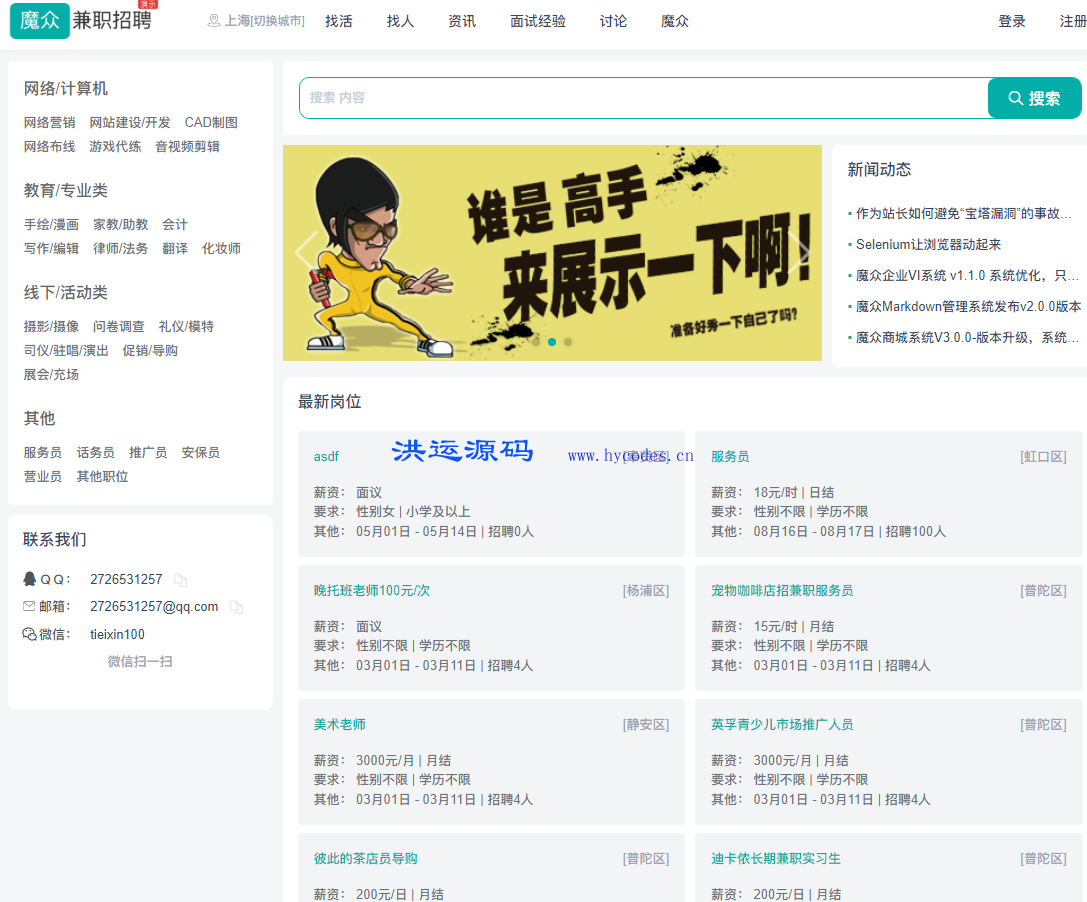Image resolution: width=1087 pixels, height=902 pixels.
Task: Open the 摄影/摄像 category
Action: pyautogui.click(x=51, y=327)
